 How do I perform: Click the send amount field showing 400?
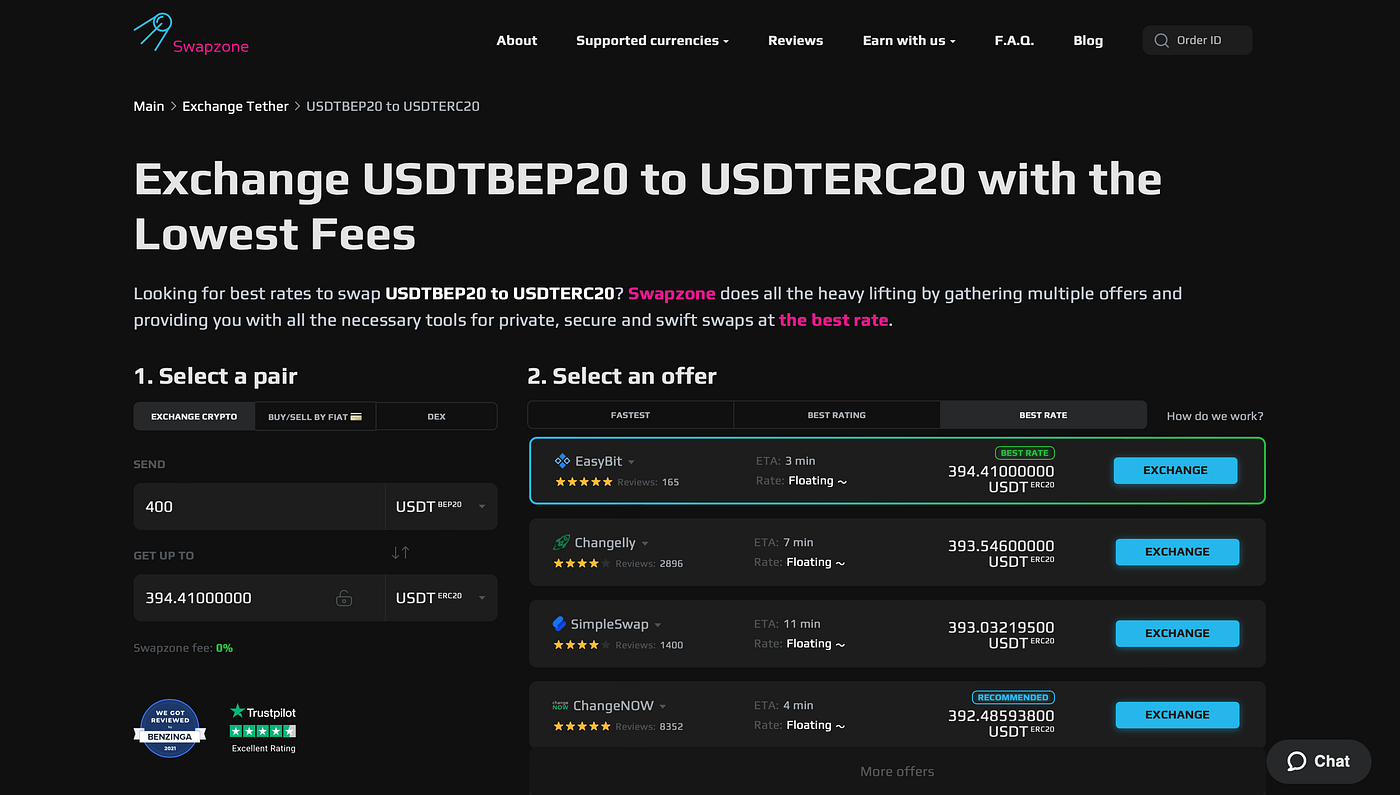pos(259,506)
